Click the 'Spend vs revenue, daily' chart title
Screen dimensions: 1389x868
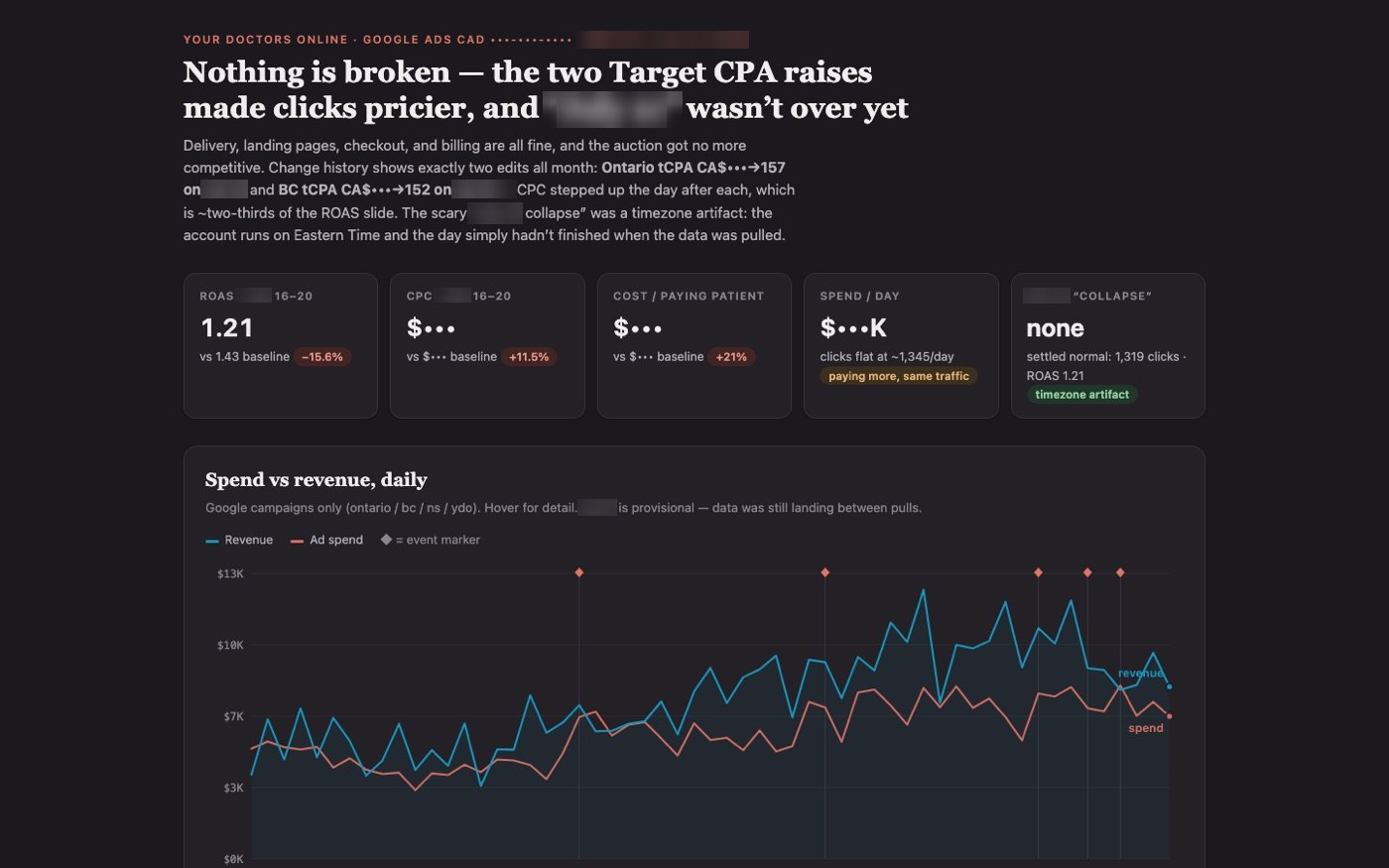[x=316, y=480]
